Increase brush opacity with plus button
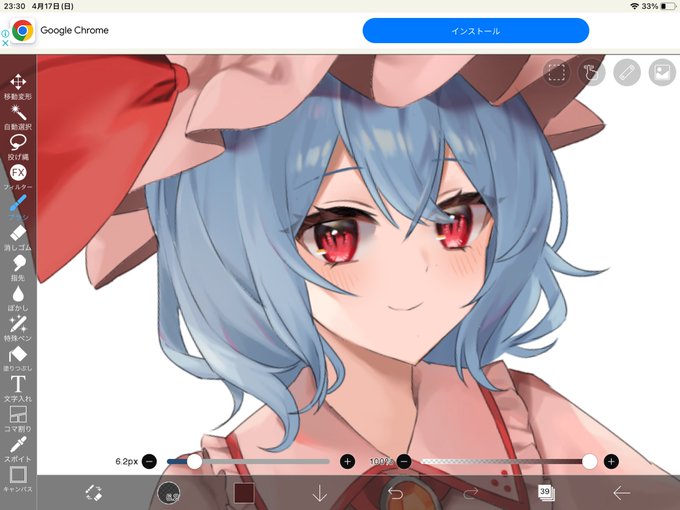Image resolution: width=680 pixels, height=510 pixels. (x=611, y=461)
